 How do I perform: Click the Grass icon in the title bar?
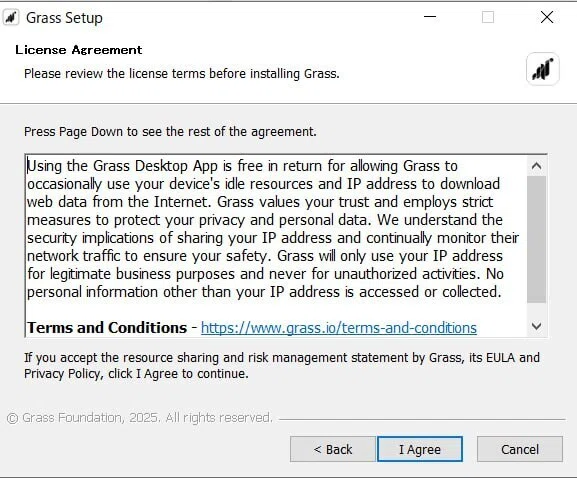(x=11, y=17)
